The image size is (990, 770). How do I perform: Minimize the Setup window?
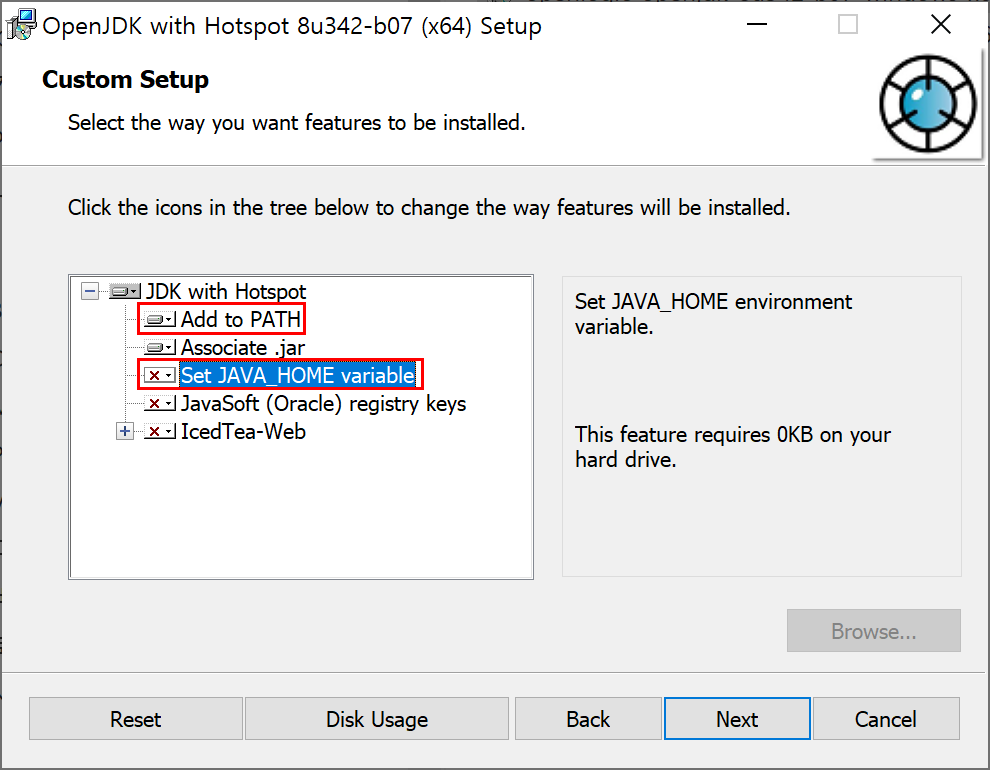point(756,25)
